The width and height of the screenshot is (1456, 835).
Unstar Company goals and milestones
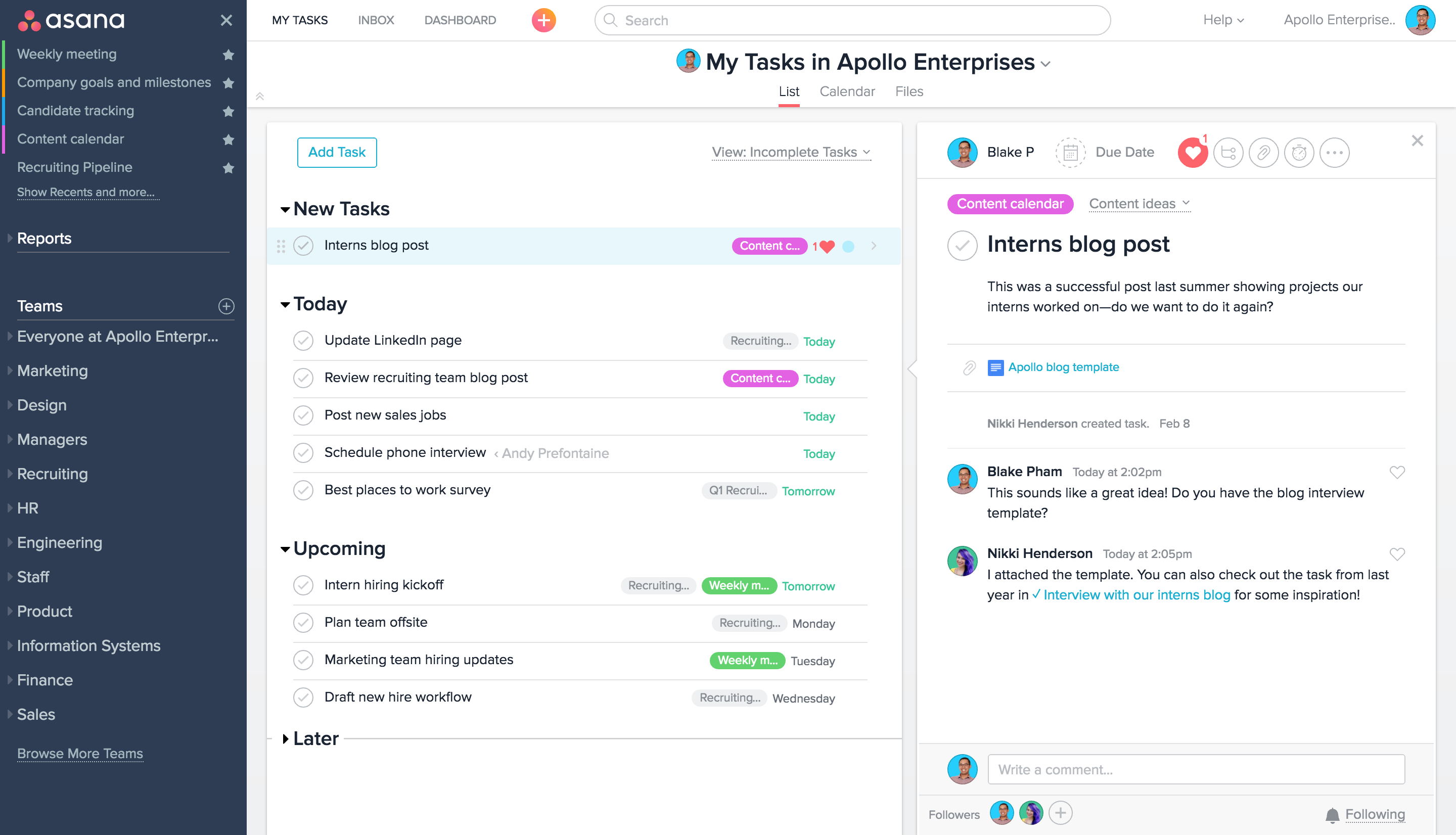click(228, 82)
